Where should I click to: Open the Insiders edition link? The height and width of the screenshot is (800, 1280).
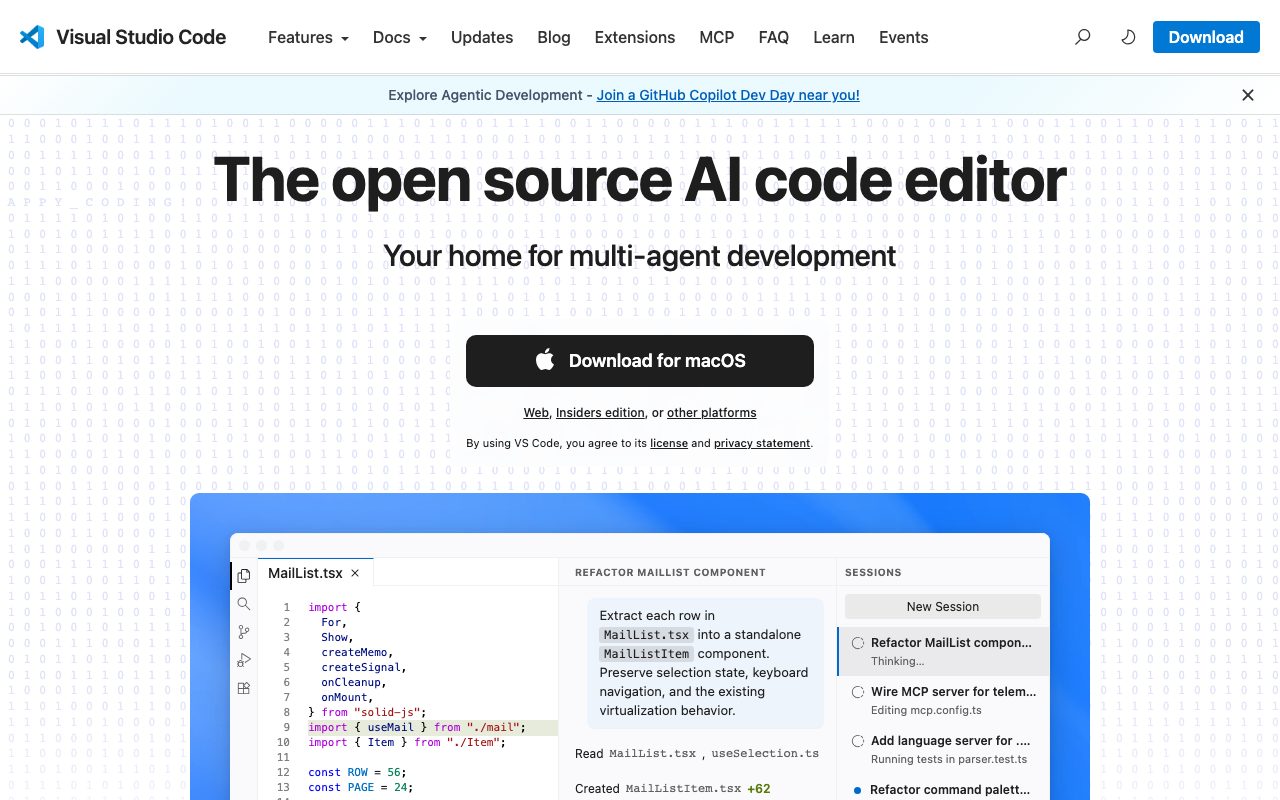600,413
